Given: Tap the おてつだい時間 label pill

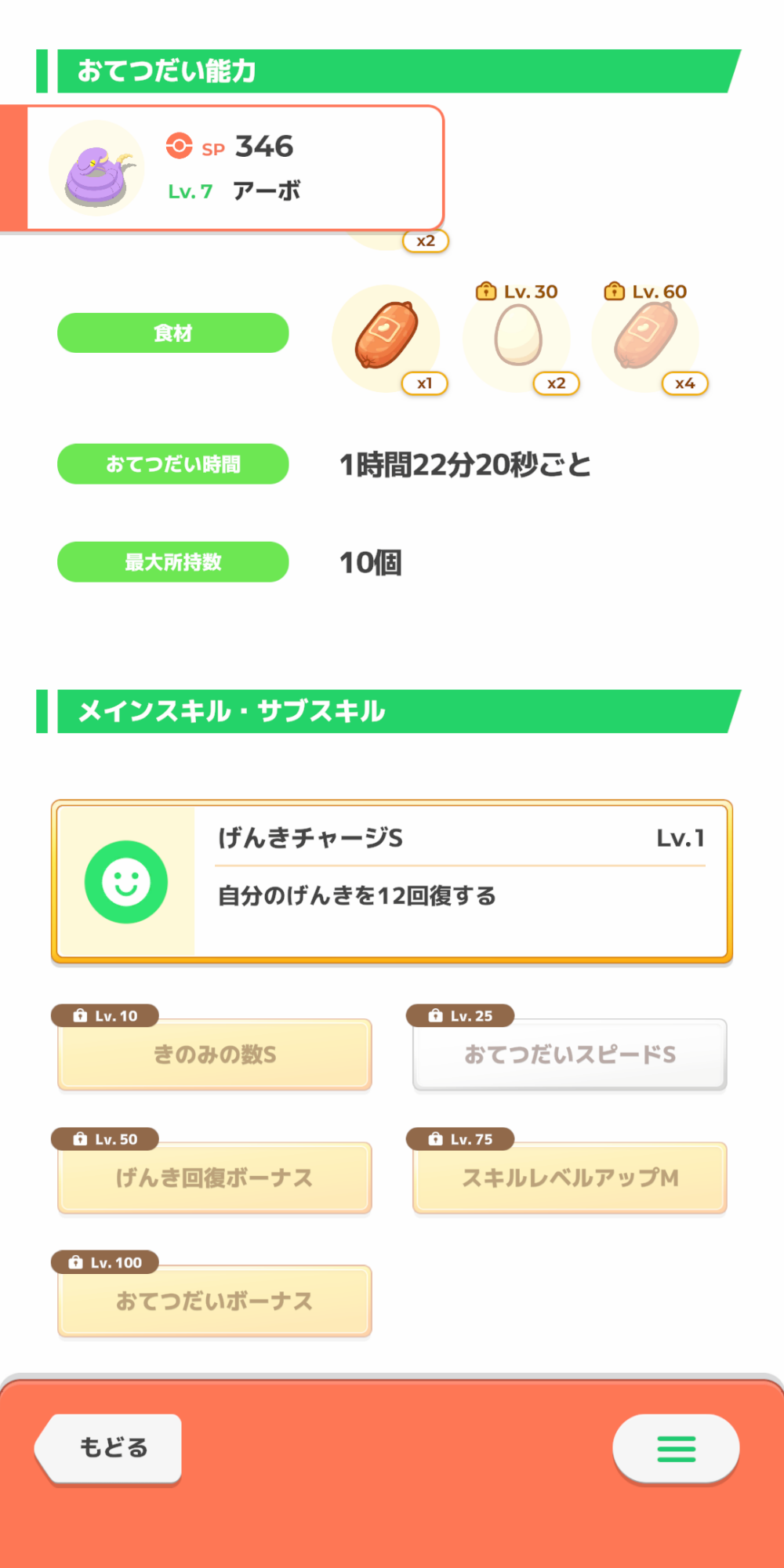Looking at the screenshot, I should point(173,464).
